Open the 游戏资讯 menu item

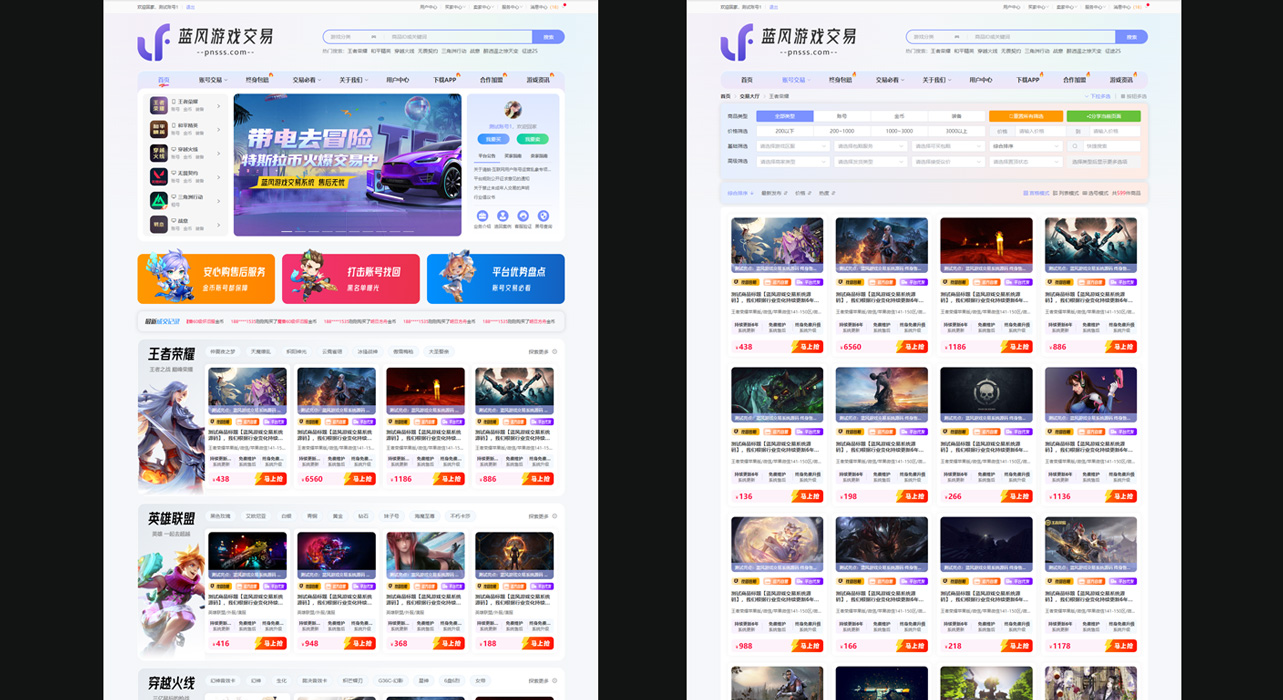coord(1122,79)
